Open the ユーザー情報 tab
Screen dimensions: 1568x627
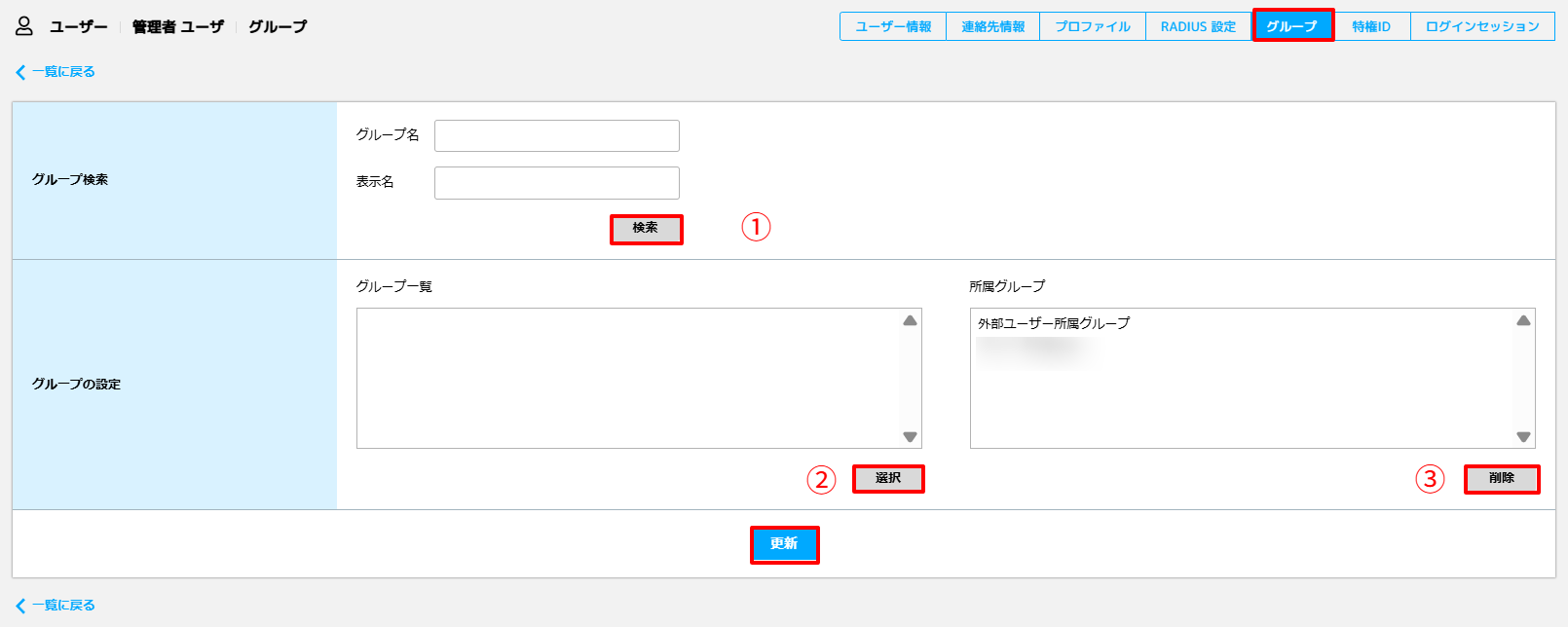893,26
